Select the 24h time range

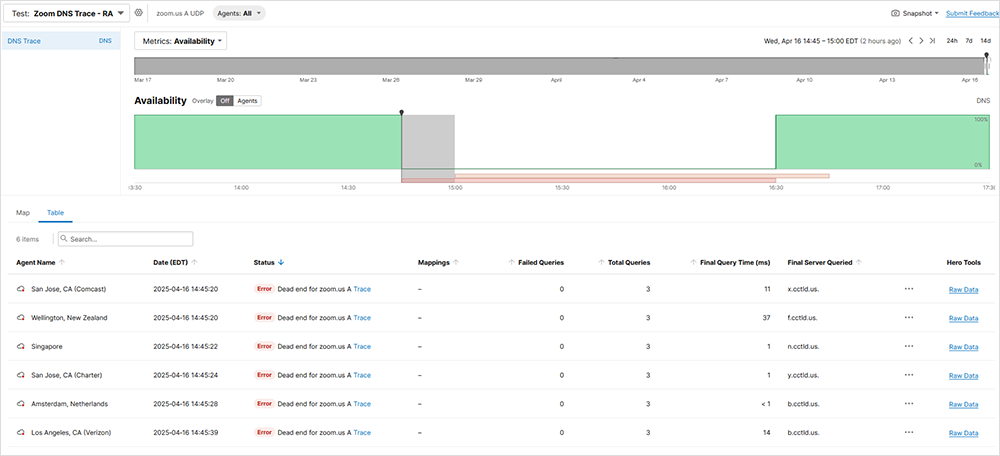pos(952,41)
